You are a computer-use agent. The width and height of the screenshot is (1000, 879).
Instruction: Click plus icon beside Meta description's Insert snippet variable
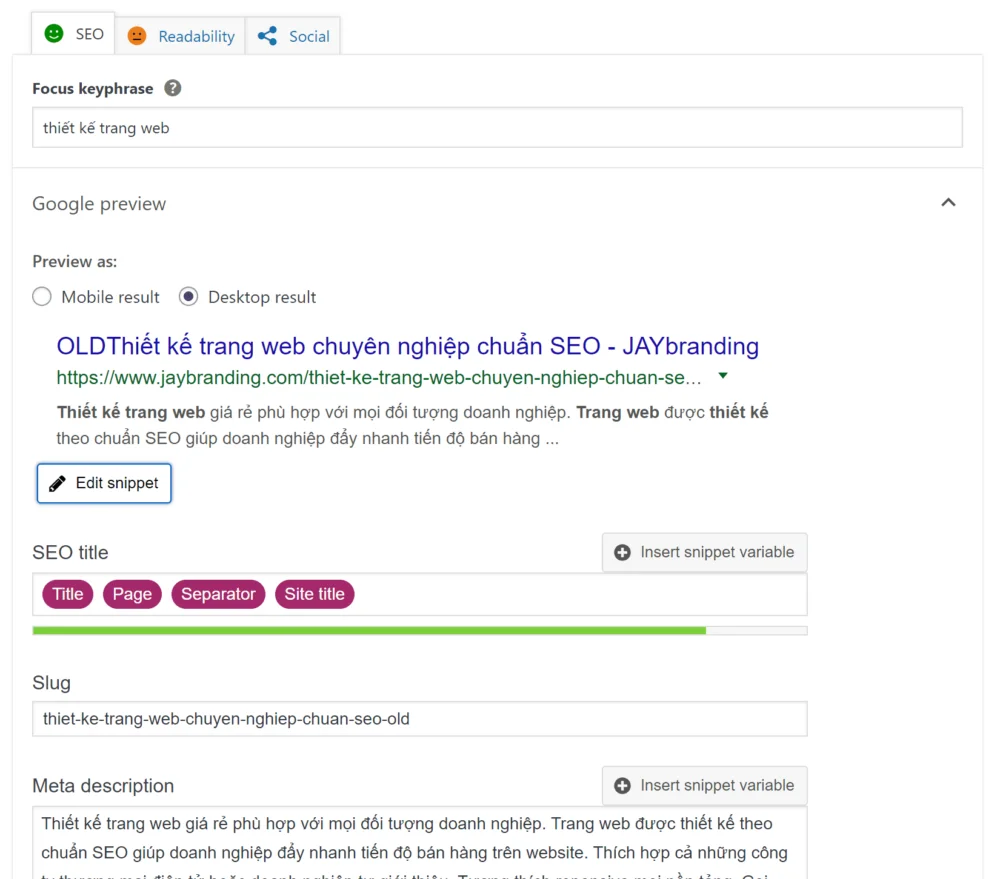point(622,786)
